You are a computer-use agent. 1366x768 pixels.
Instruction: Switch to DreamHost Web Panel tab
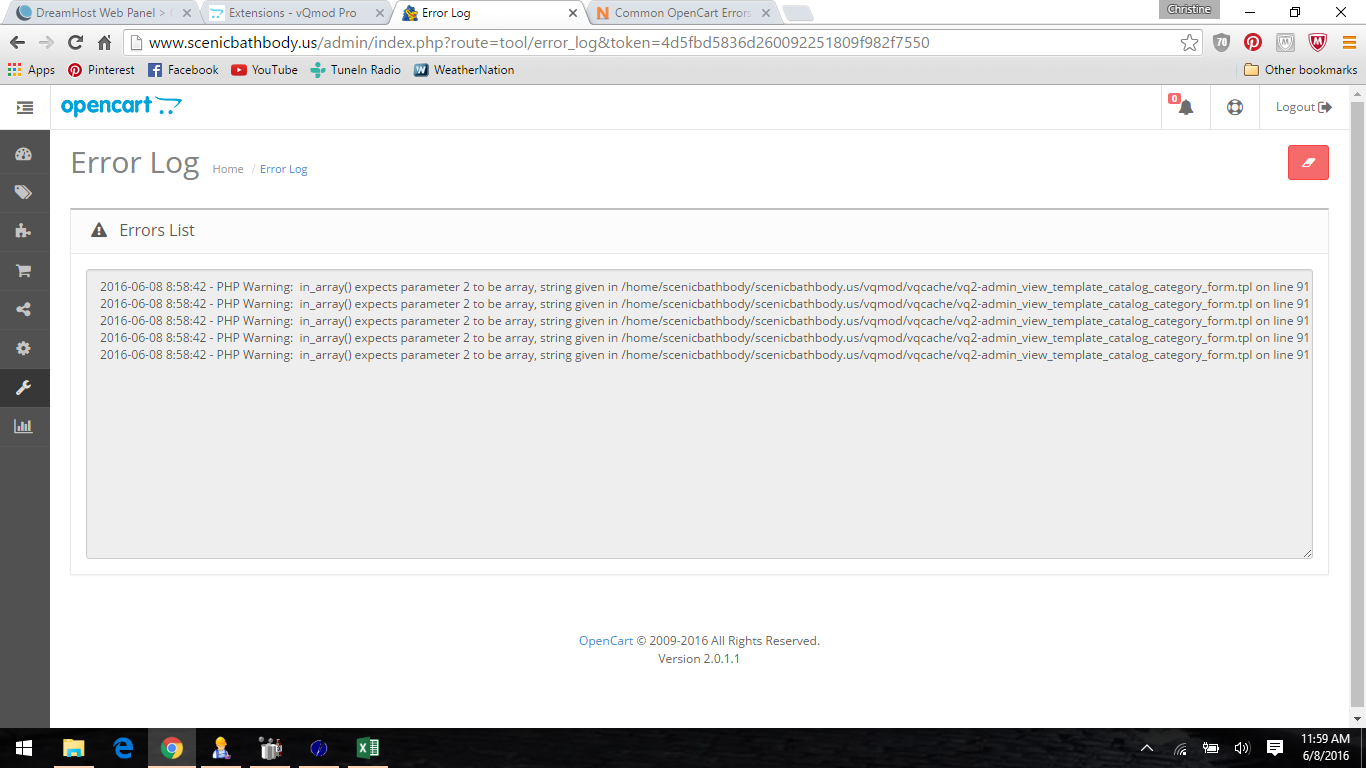(x=100, y=13)
